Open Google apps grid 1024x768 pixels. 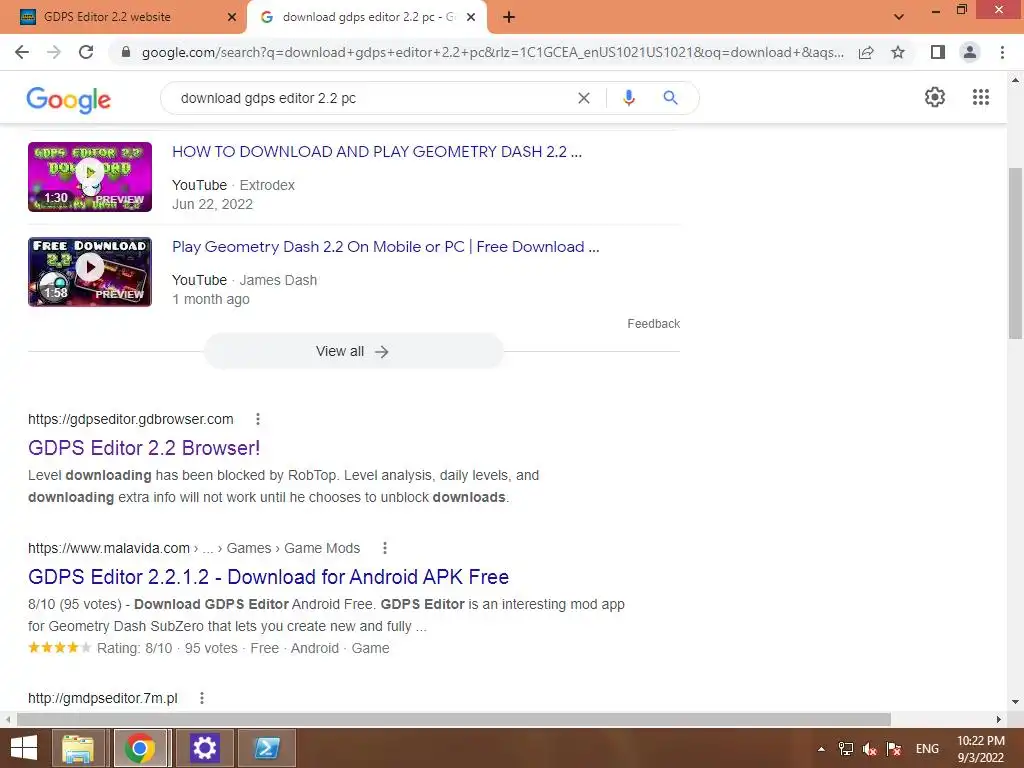tap(981, 97)
